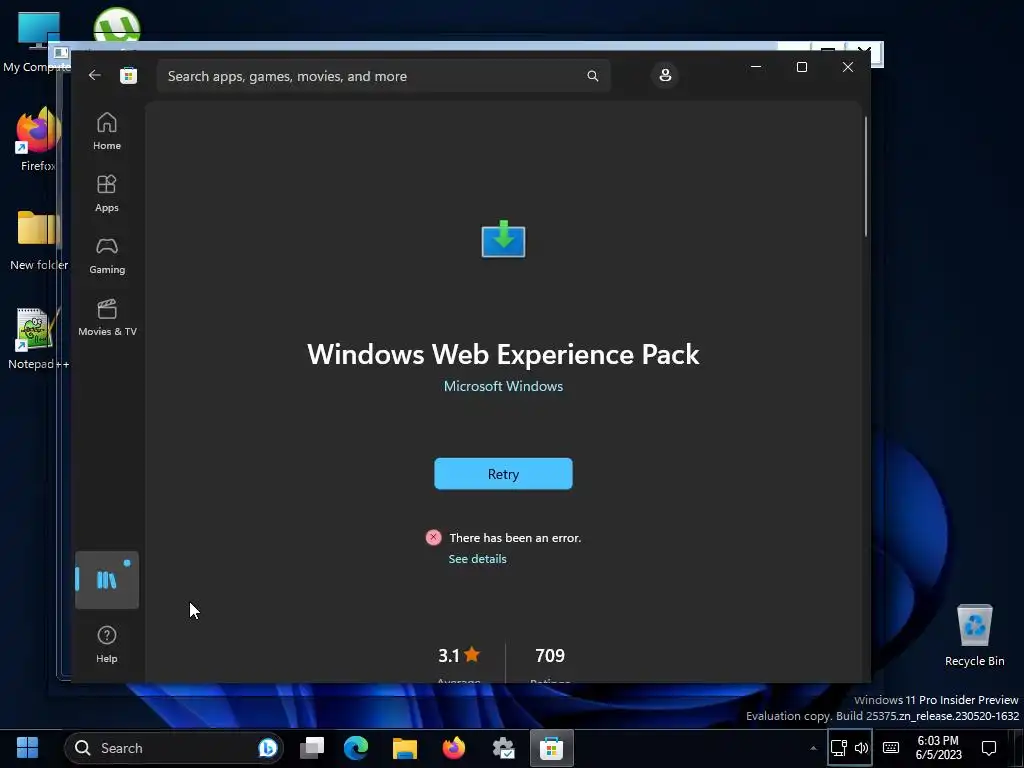Open Task View on the taskbar

[312, 748]
